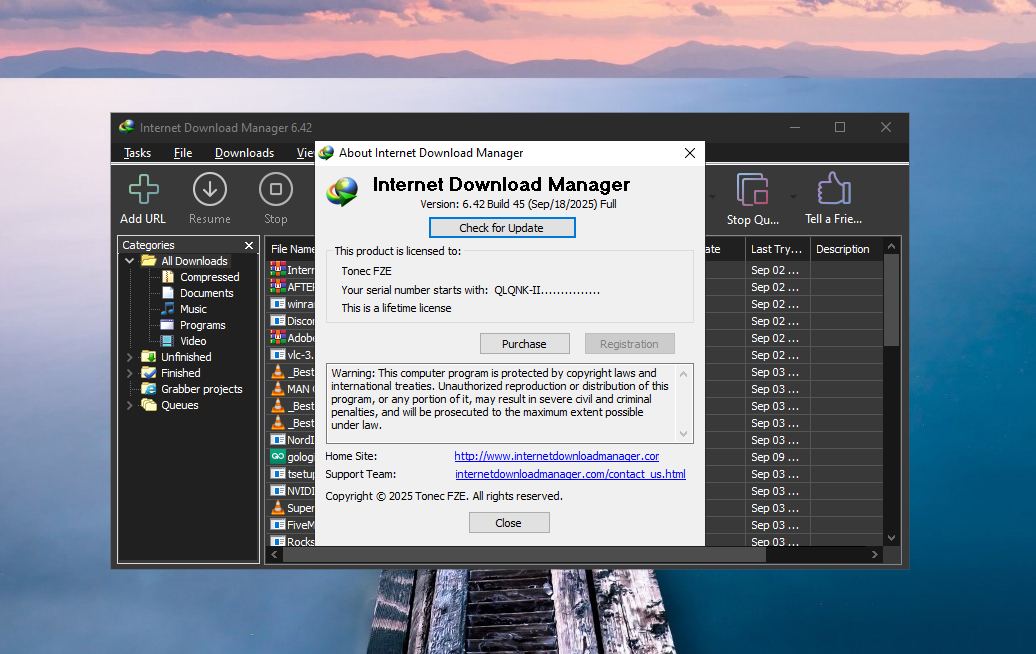Open dropdown arrow beside Stop Queue icon
The image size is (1036, 654).
pos(793,196)
